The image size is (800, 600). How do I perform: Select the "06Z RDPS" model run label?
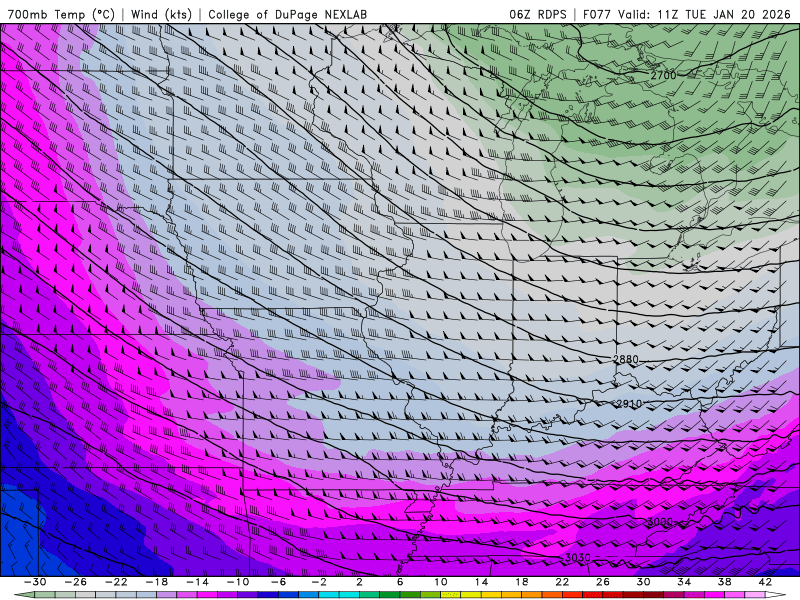[538, 14]
